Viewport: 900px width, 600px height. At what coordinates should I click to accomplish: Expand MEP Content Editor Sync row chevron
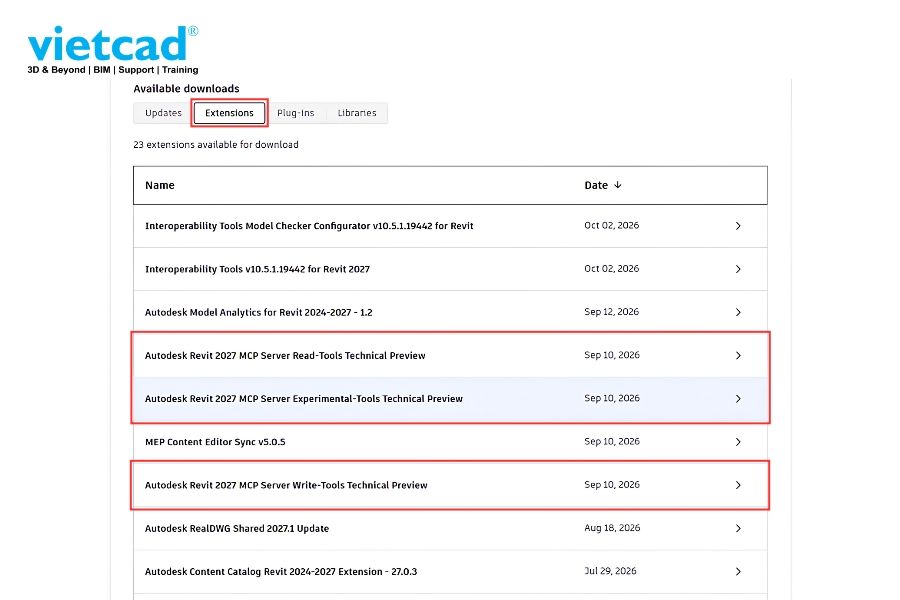coord(738,442)
